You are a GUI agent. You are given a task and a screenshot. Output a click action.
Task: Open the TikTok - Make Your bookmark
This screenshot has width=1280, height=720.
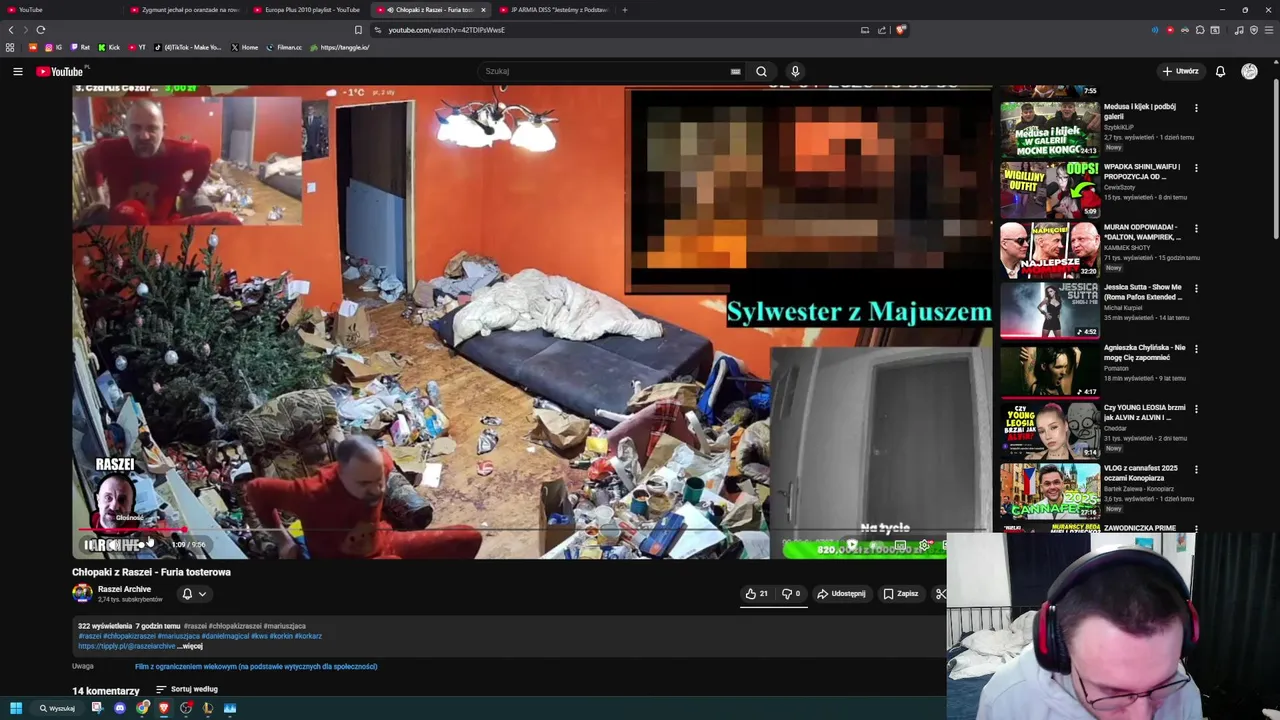point(188,48)
